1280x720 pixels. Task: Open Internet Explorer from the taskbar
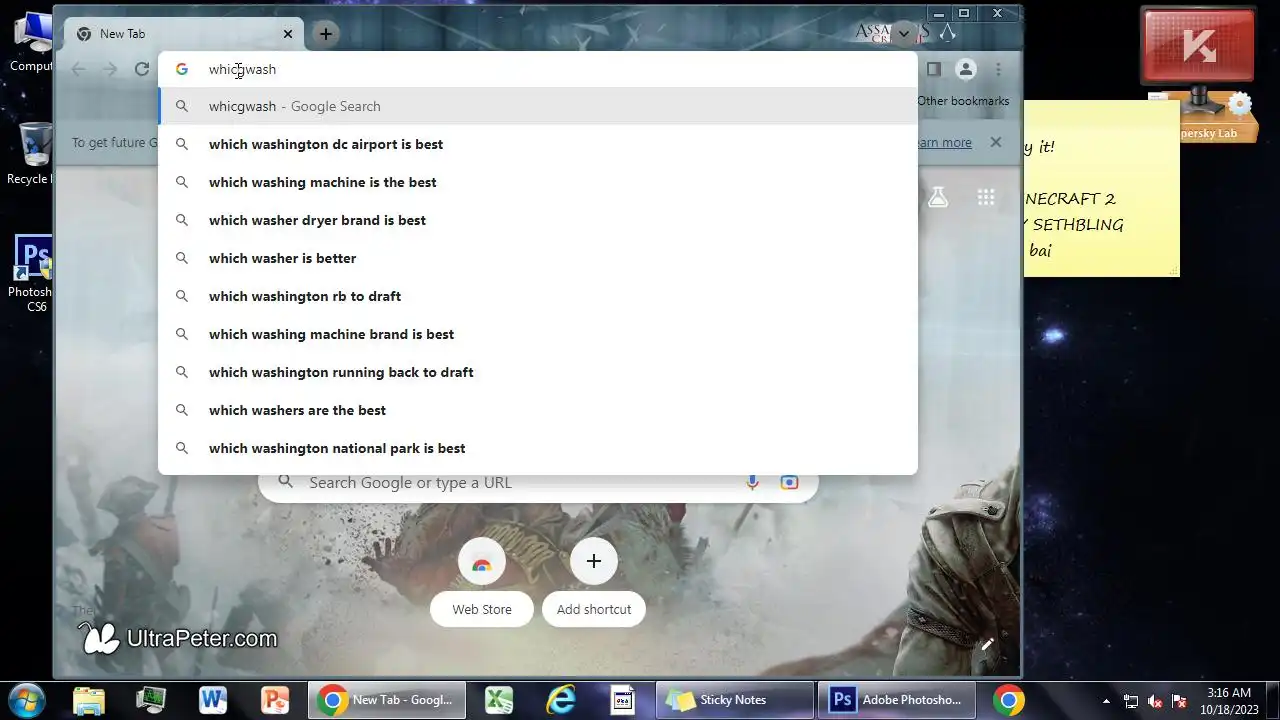(561, 700)
